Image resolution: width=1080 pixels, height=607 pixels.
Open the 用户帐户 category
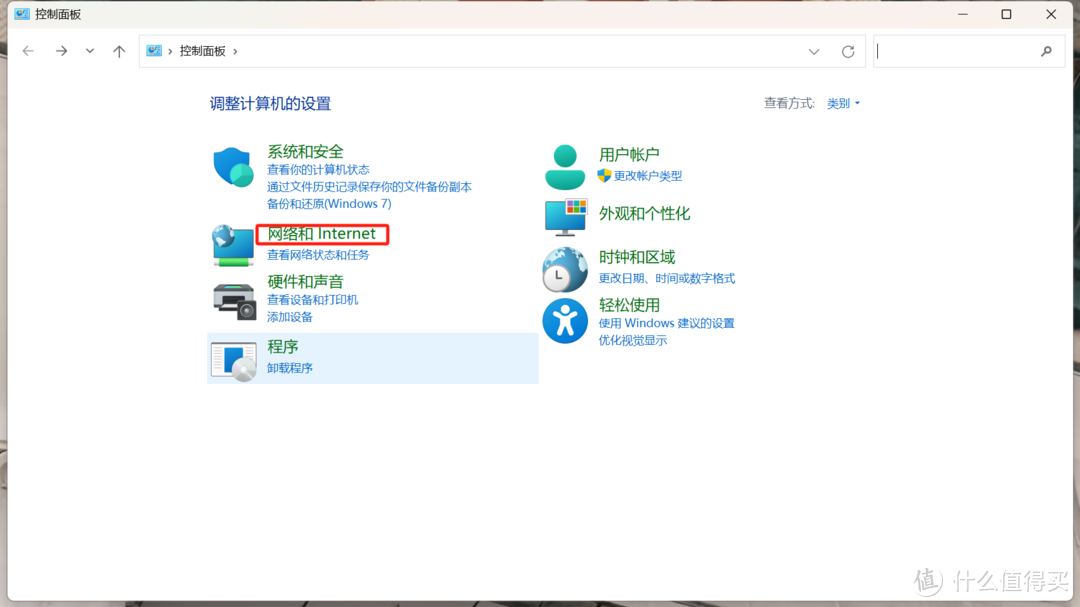point(629,154)
